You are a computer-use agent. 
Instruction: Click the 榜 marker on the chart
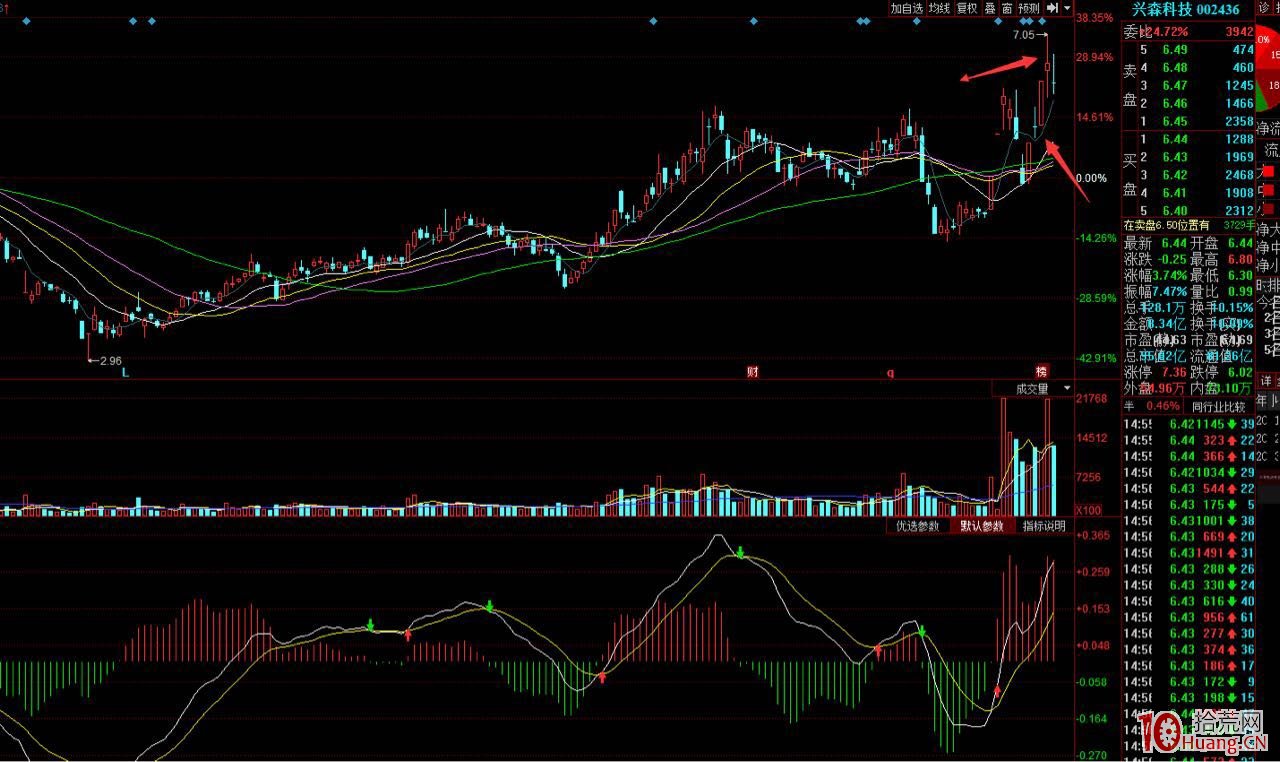coord(1041,371)
